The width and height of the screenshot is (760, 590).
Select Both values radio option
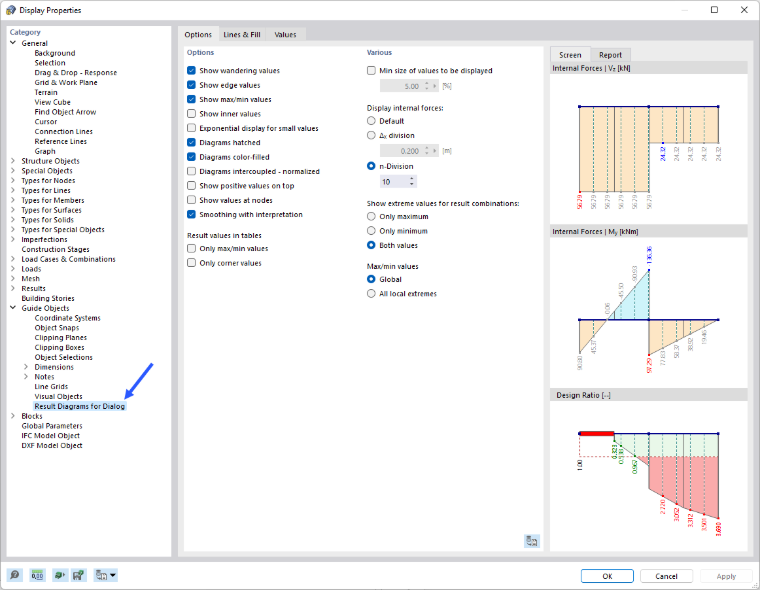click(x=371, y=245)
